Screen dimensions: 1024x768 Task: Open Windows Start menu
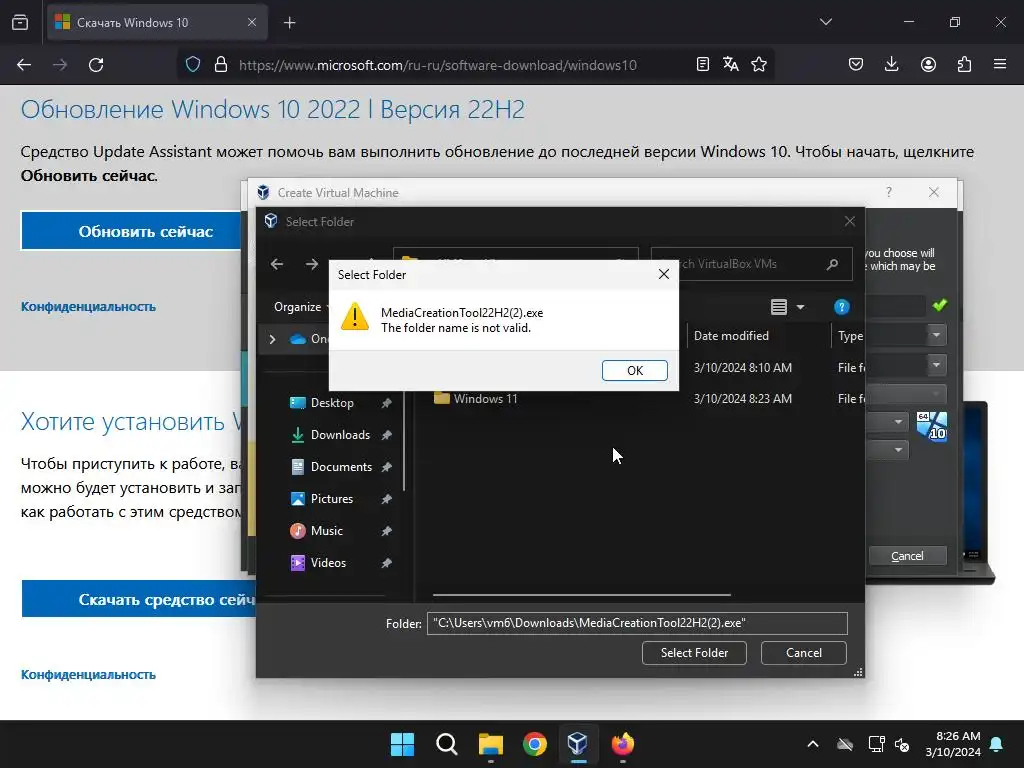[402, 744]
